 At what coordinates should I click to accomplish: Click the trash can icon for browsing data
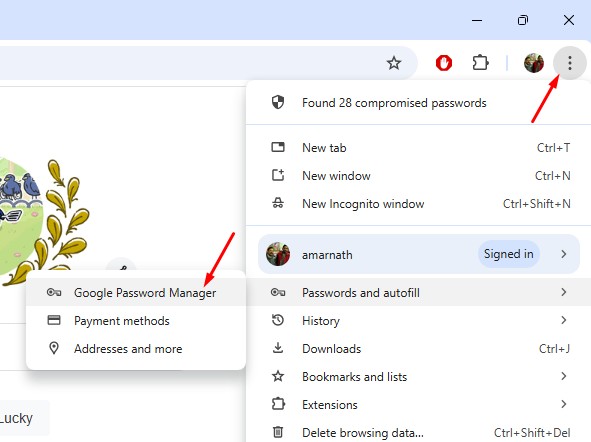click(x=278, y=432)
